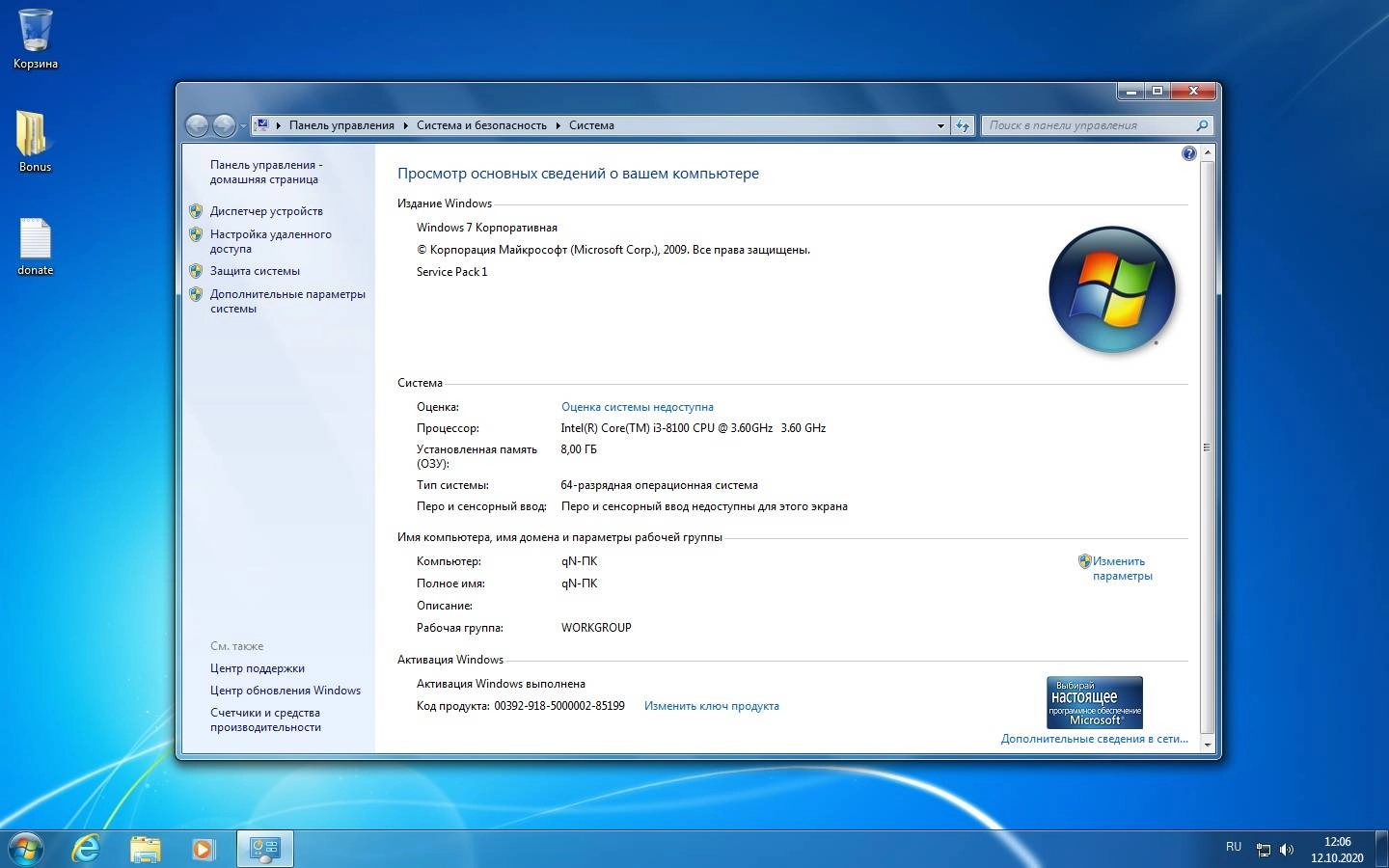This screenshot has width=1389, height=868.
Task: Open Настройка удаленного доступа link
Action: coord(270,241)
